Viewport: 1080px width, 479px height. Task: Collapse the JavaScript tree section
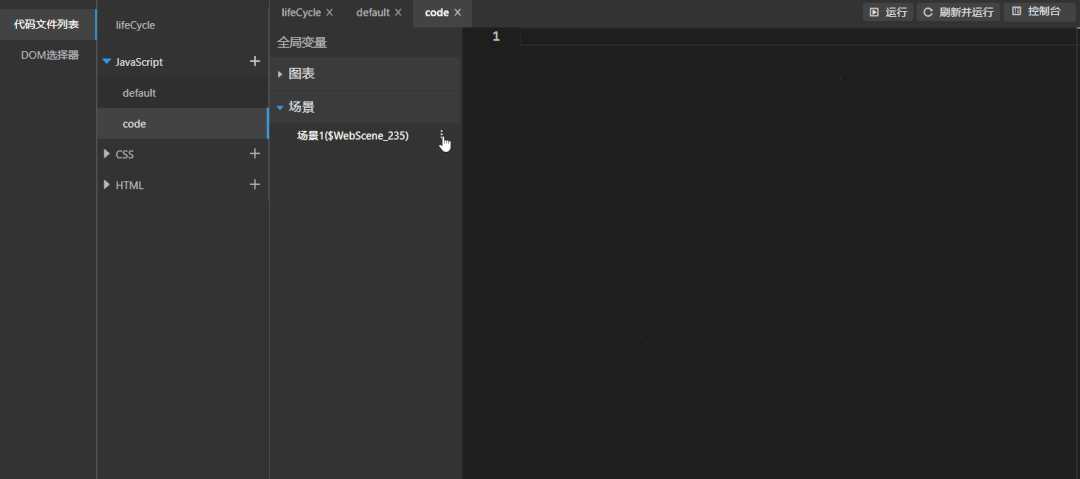tap(107, 61)
